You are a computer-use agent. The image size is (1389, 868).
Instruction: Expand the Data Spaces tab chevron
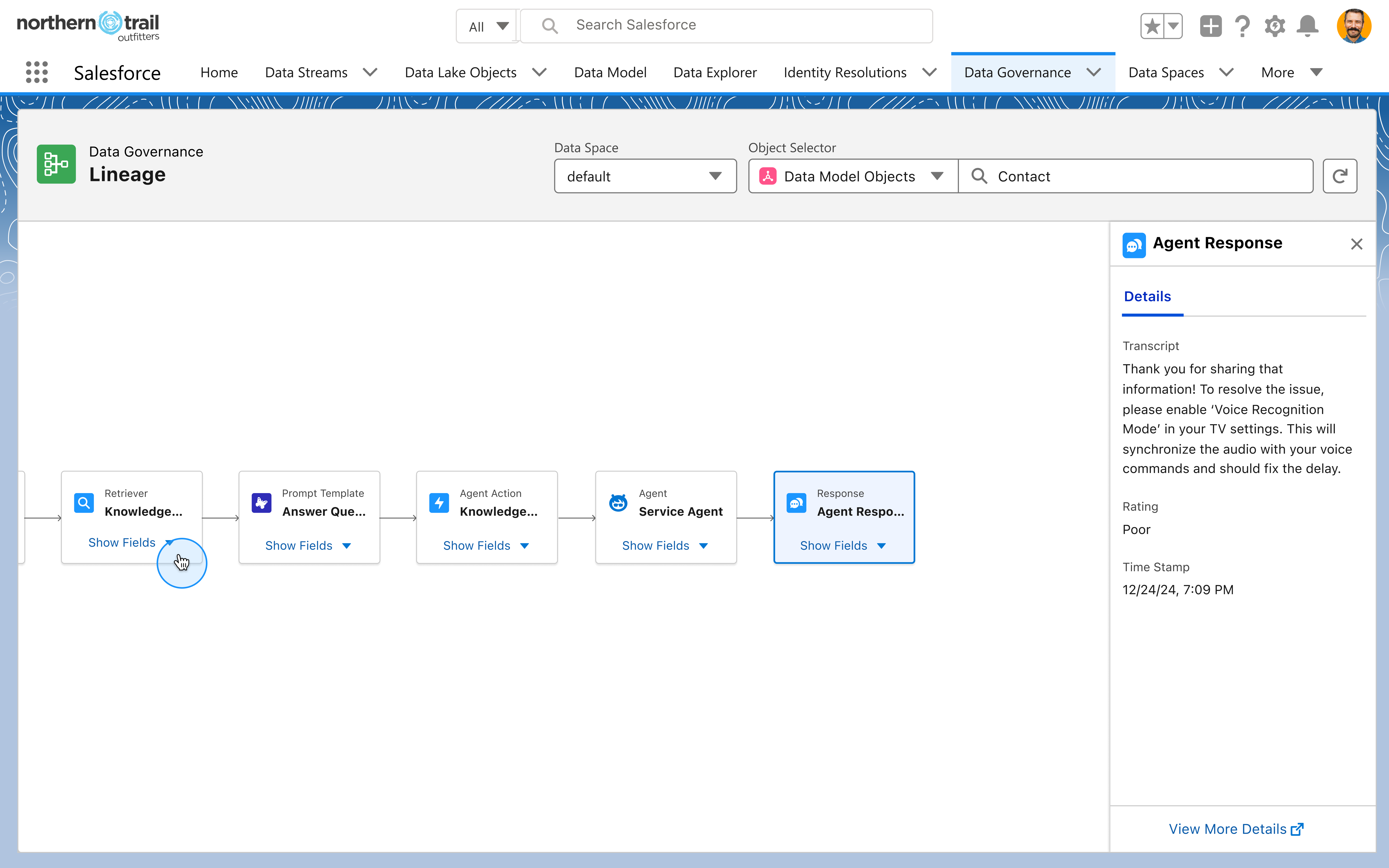tap(1227, 72)
